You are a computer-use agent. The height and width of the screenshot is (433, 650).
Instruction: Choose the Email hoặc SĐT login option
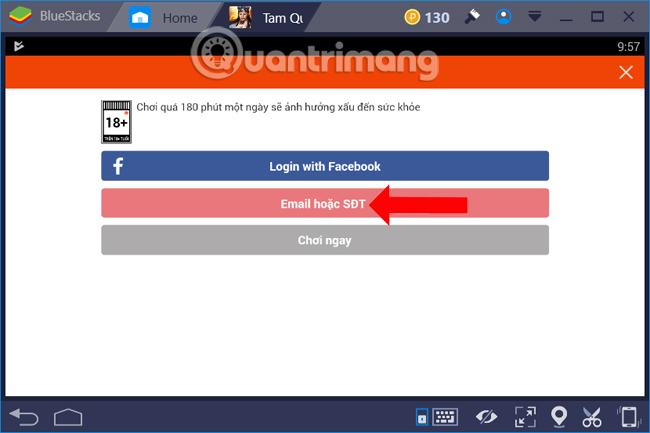[x=325, y=203]
